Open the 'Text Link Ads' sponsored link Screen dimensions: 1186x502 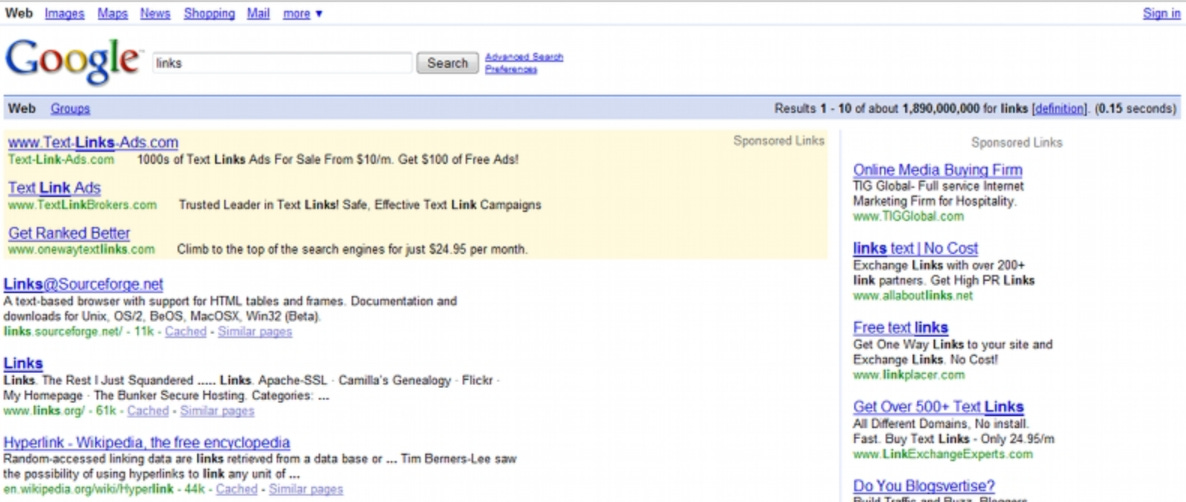pos(54,187)
